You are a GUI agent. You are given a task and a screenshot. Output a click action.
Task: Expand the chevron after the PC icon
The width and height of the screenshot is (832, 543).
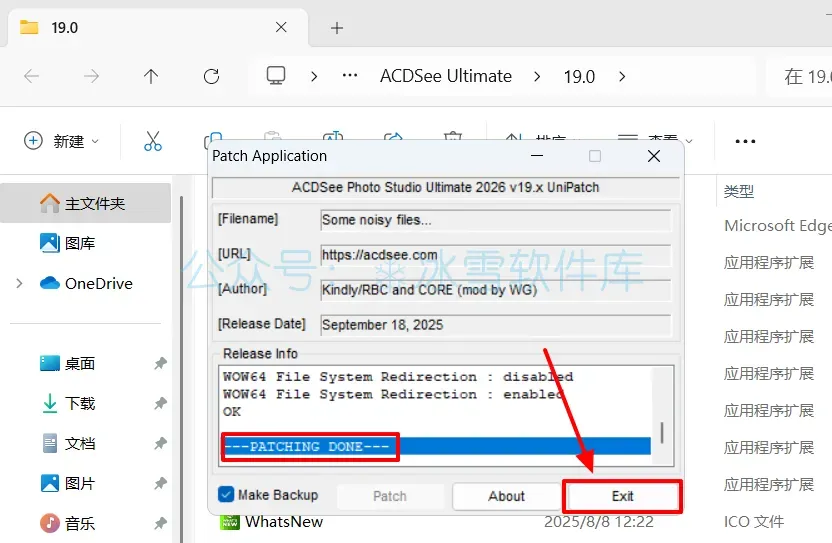[314, 76]
